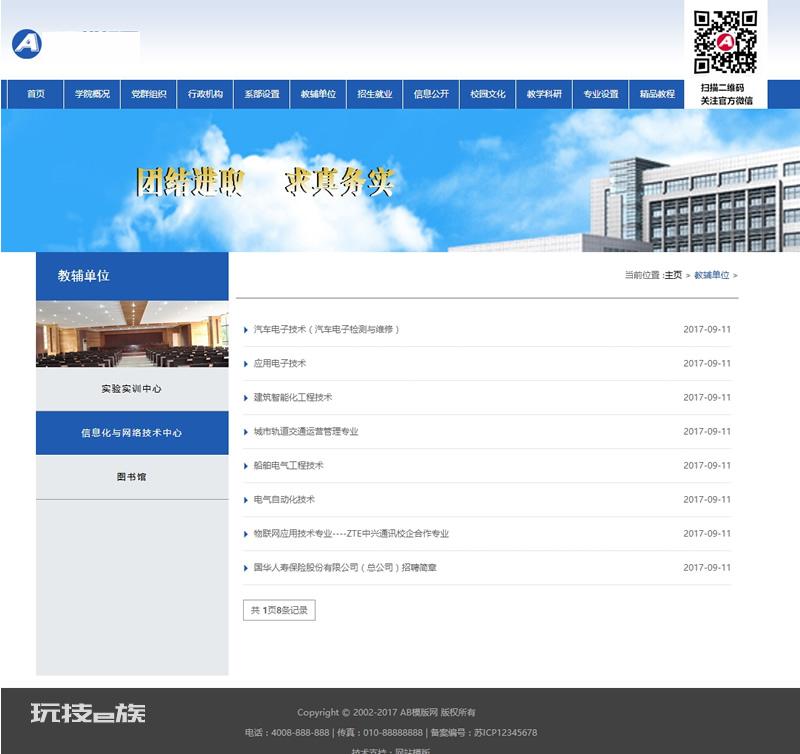Screen dimensions: 800x754
Task: Click arrow bullet beside 国华人寿保险 item
Action: tap(246, 568)
